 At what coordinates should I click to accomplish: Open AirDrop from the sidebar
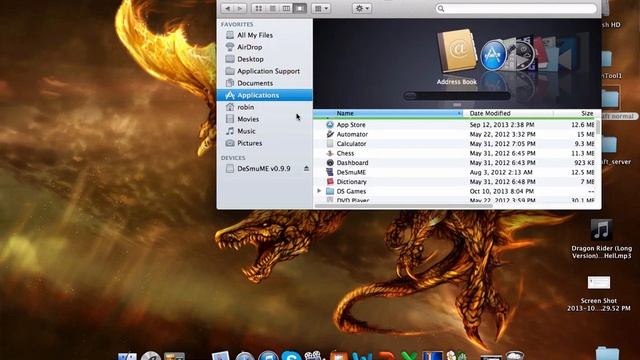click(264, 47)
